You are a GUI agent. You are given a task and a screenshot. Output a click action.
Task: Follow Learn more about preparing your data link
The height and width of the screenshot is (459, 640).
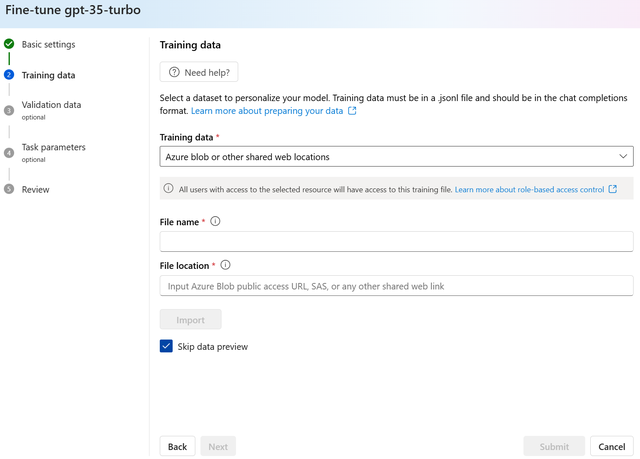(267, 111)
